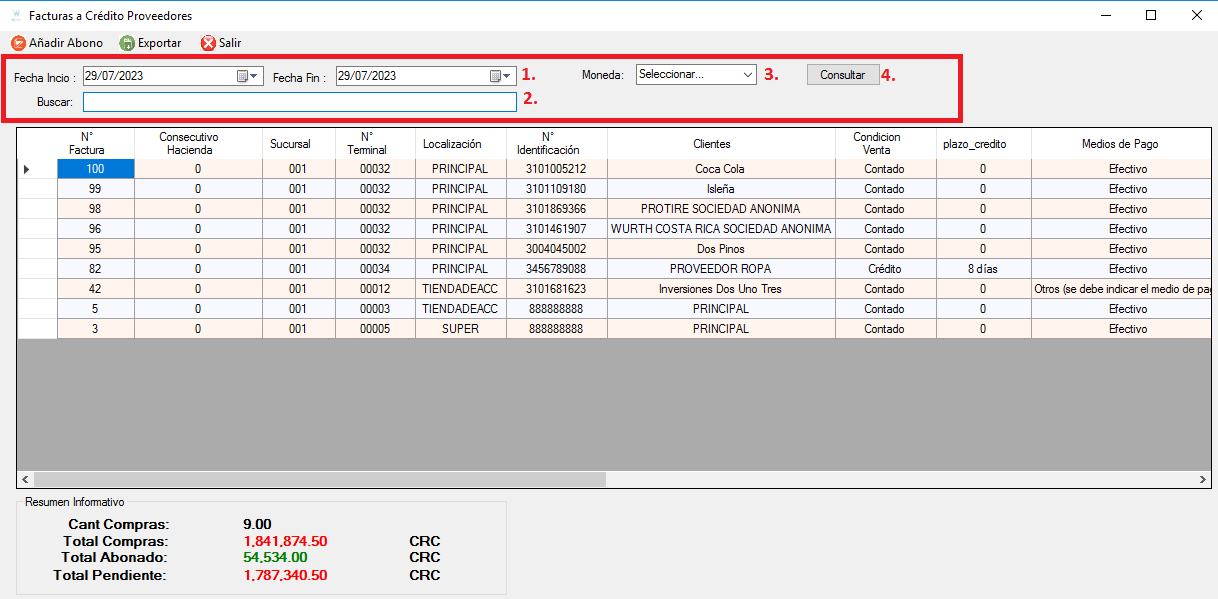Click the Medios de Pago column header

coord(1121,143)
